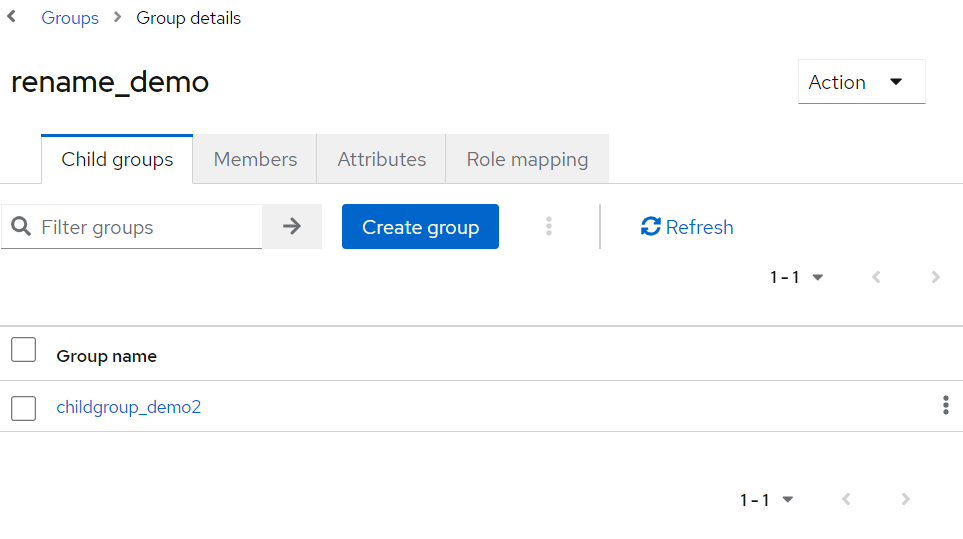Expand top 1-1 per-page dropdown
This screenshot has width=963, height=539.
tap(797, 277)
